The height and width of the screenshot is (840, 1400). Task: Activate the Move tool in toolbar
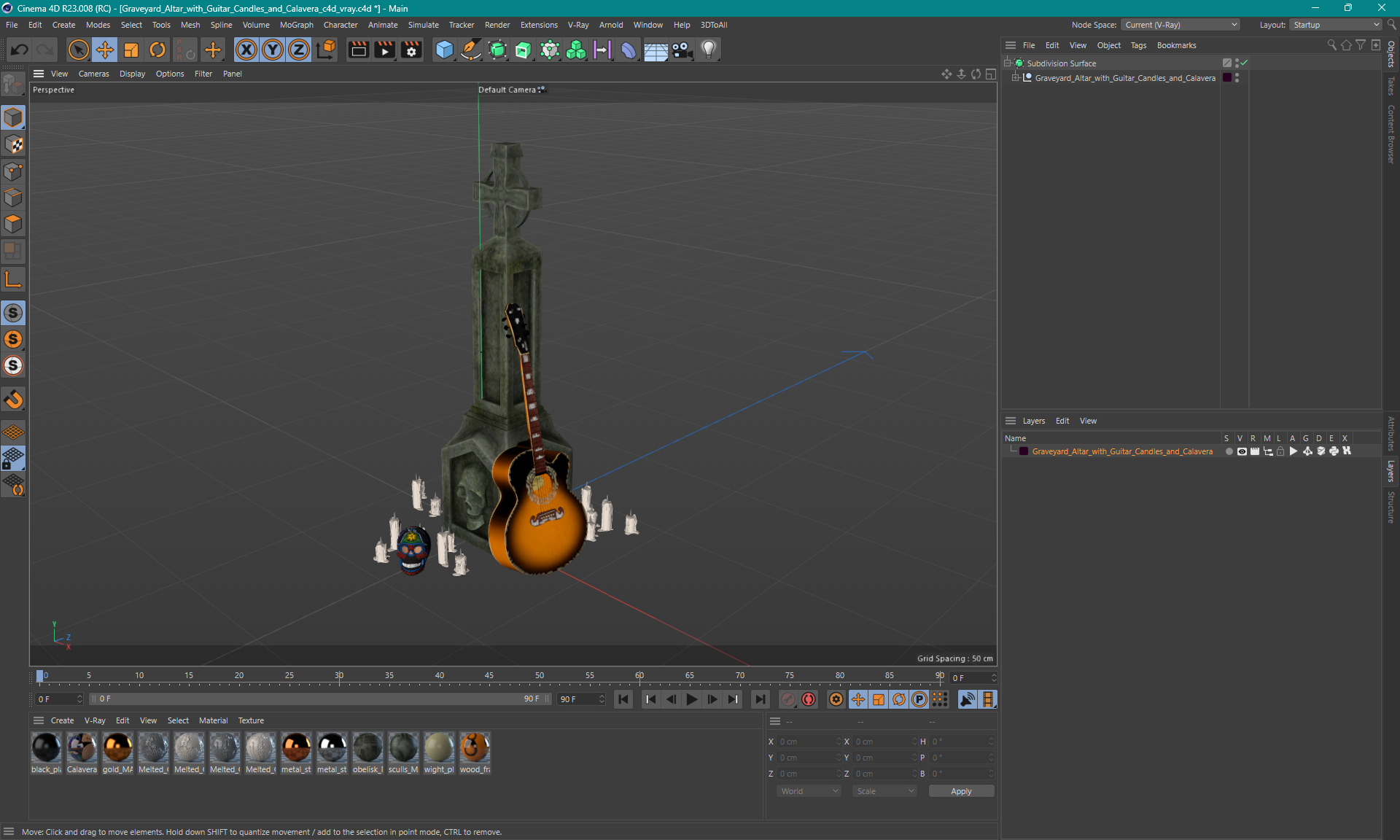[104, 50]
